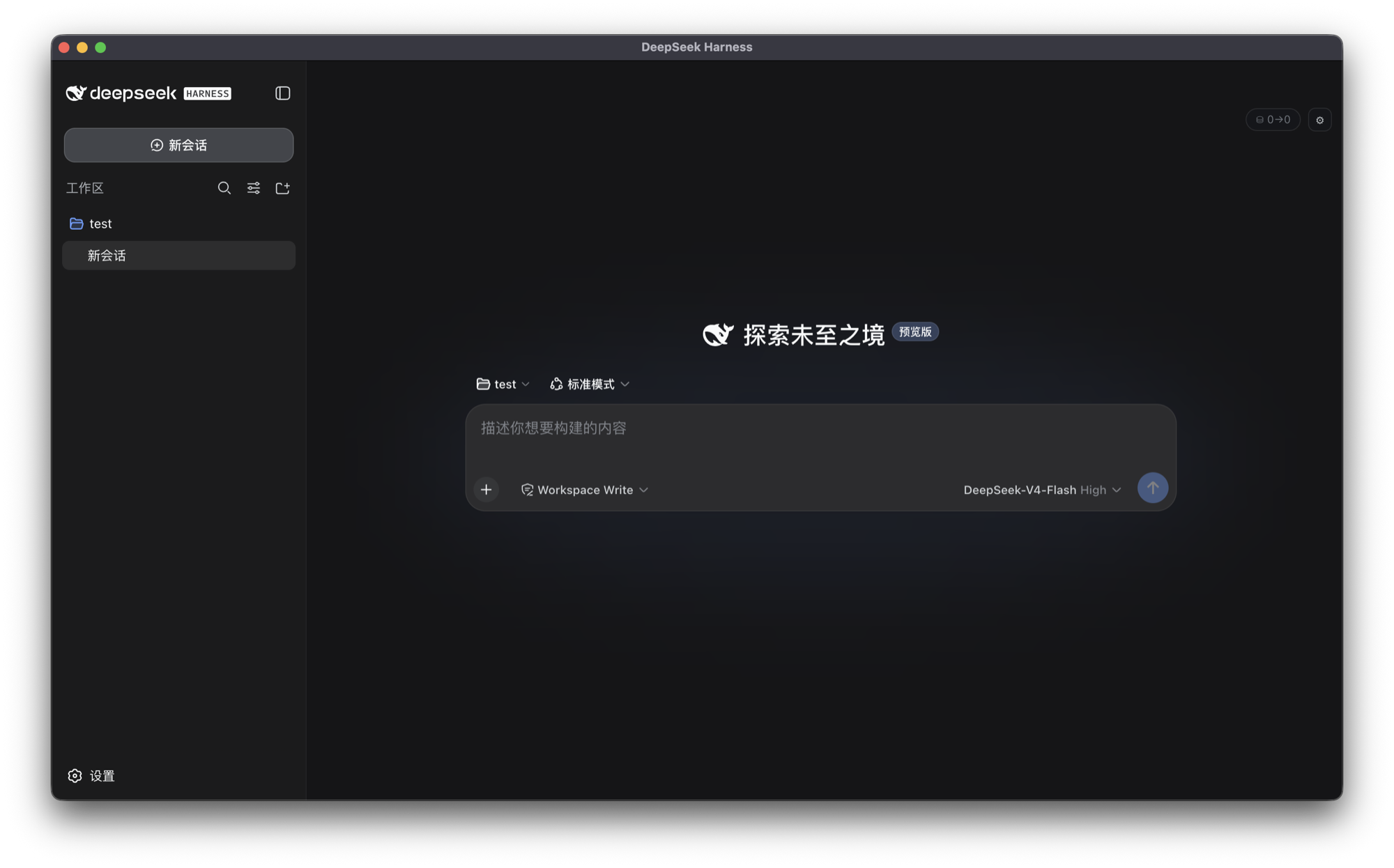Maximize the window with the green button

tap(100, 47)
